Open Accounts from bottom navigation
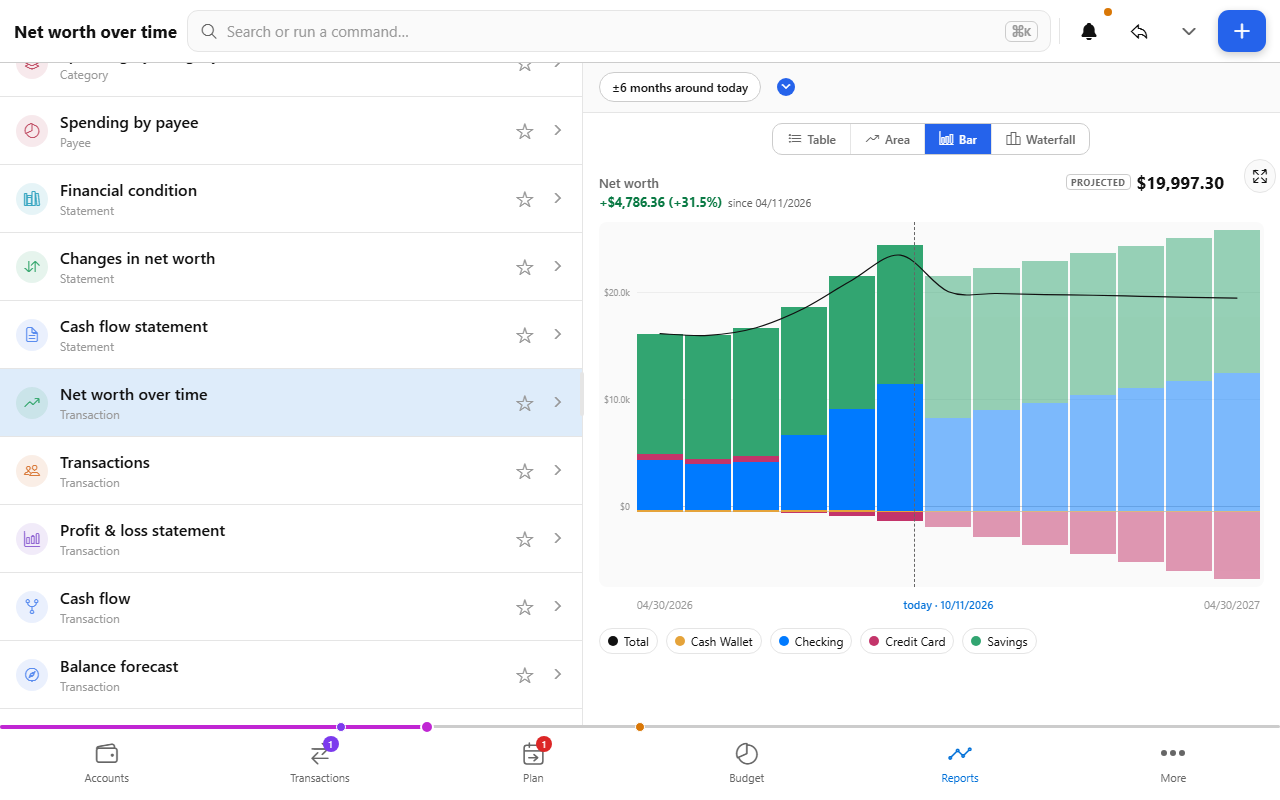The height and width of the screenshot is (800, 1280). (x=107, y=763)
